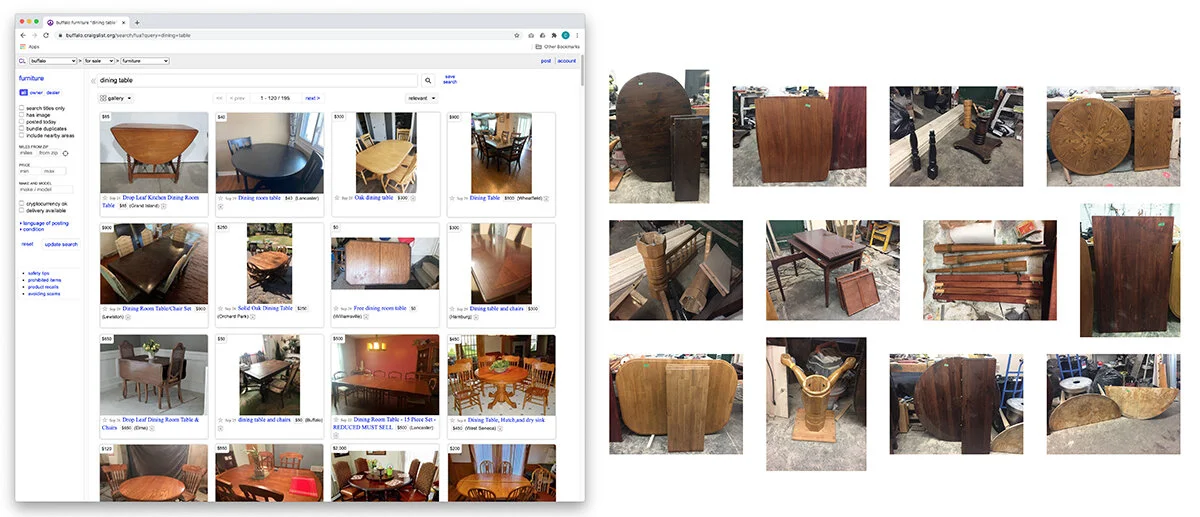Open the safety tips link

click(38, 273)
